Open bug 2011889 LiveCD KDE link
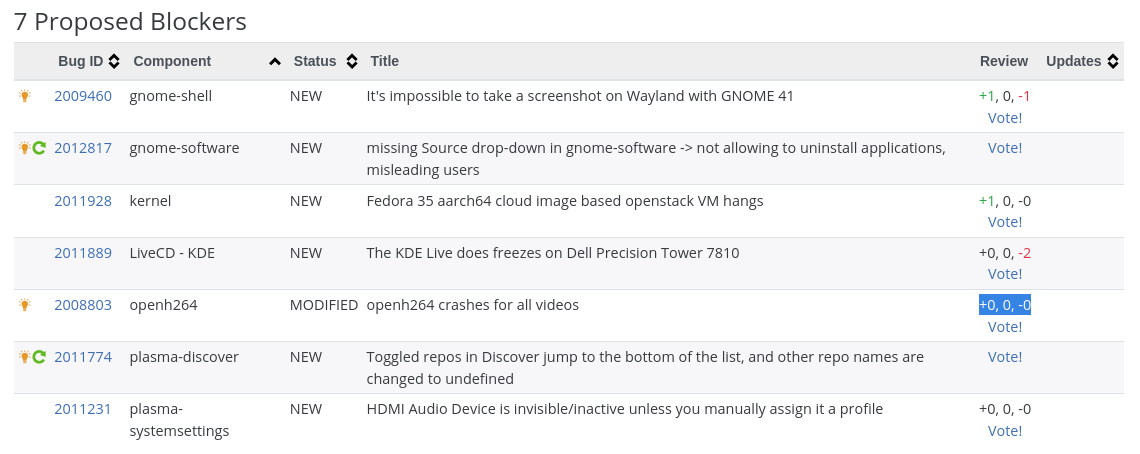Image resolution: width=1140 pixels, height=454 pixels. 83,253
